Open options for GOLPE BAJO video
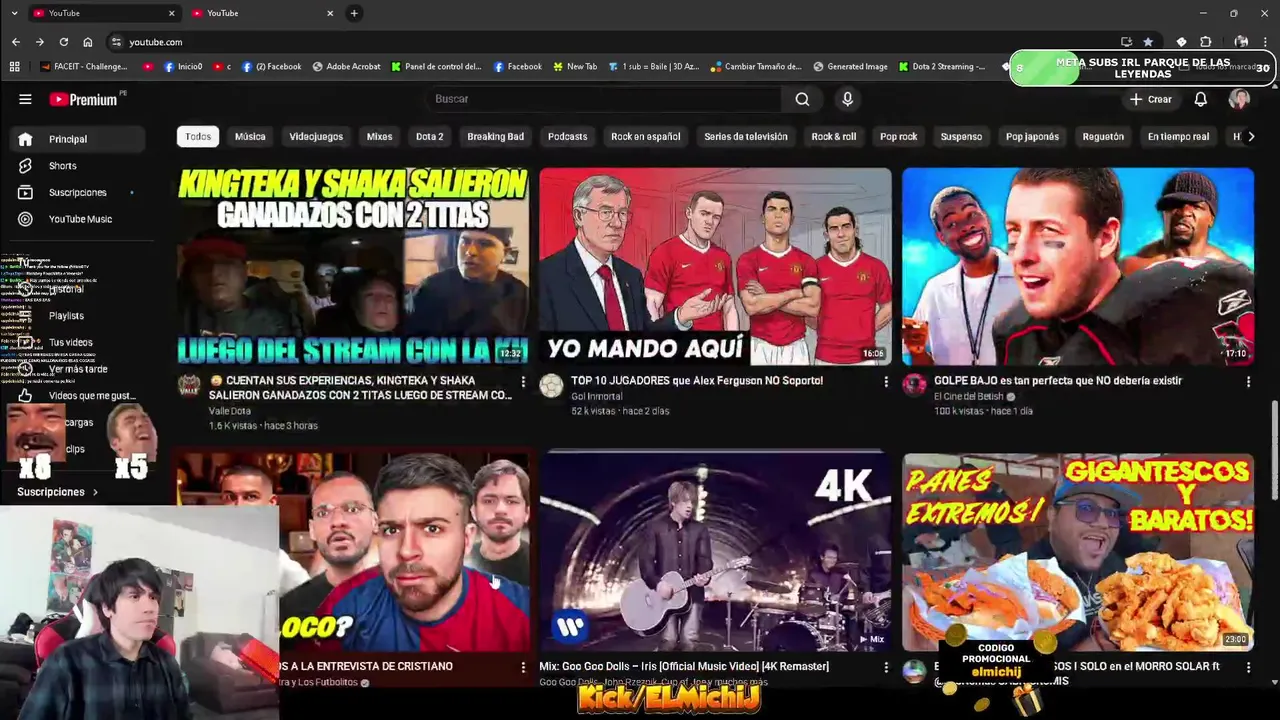1280x720 pixels. click(1247, 382)
